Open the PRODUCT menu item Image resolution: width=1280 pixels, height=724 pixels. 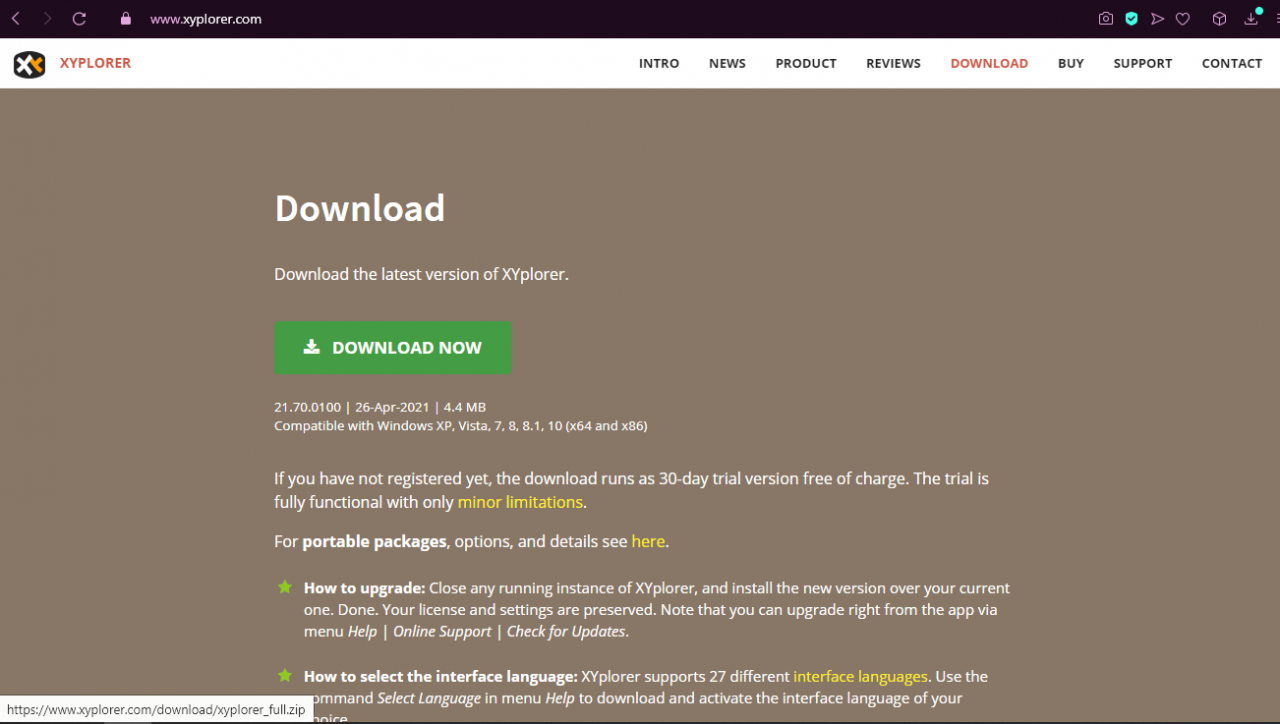[x=805, y=63]
